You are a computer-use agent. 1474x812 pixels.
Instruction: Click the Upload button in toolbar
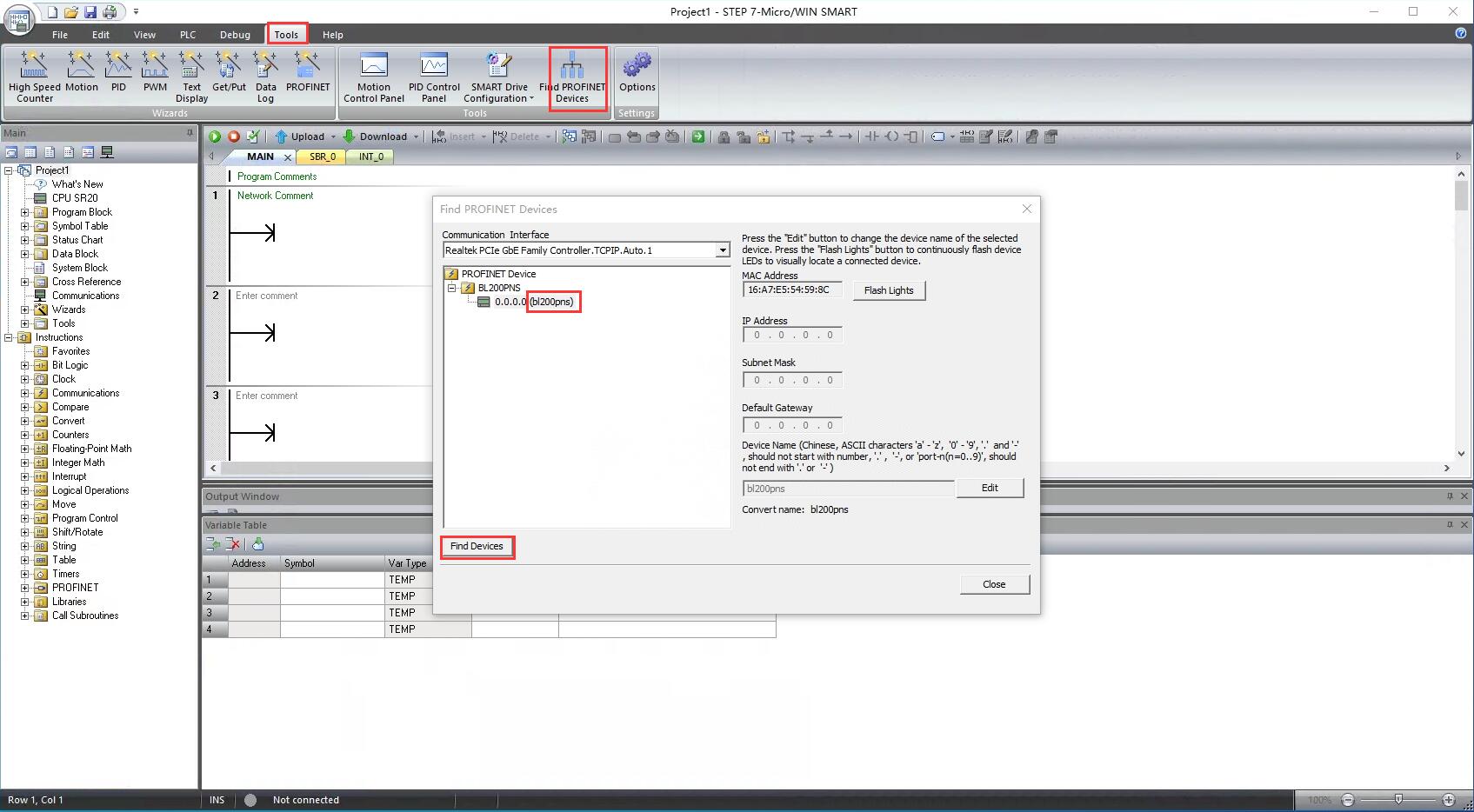pos(300,136)
